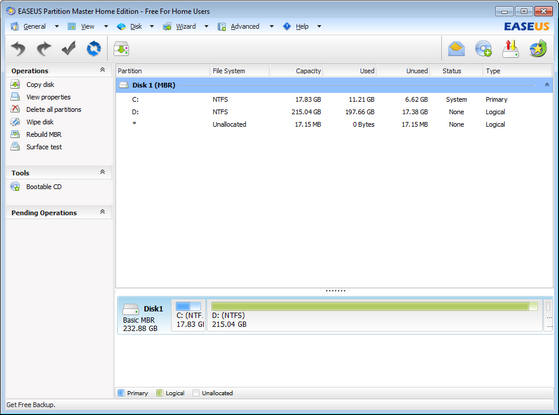Open the Advanced menu
This screenshot has height=415, width=559.
245,26
